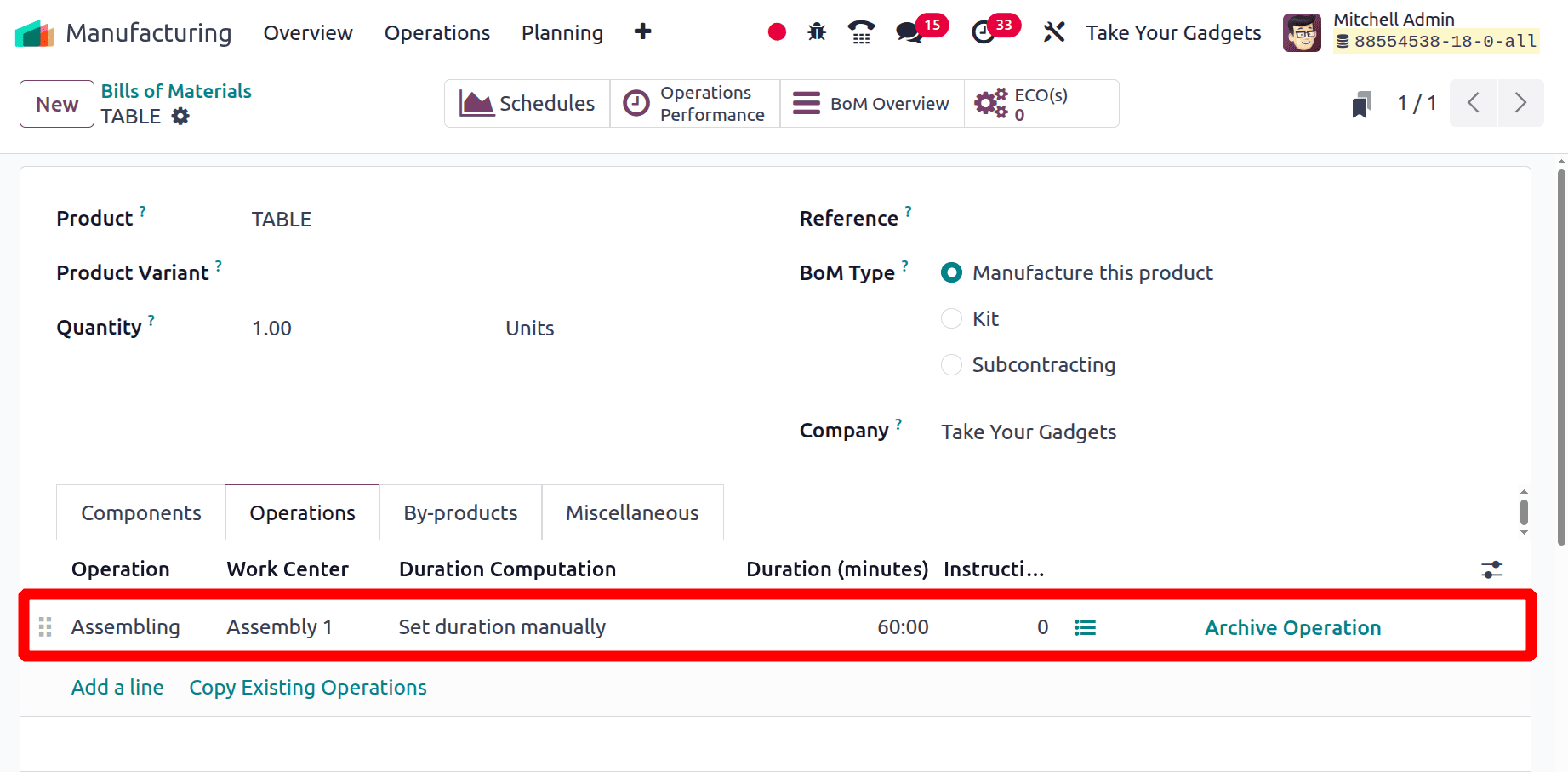Image resolution: width=1568 pixels, height=772 pixels.
Task: Click the BoM Type help question mark
Action: pos(905,265)
